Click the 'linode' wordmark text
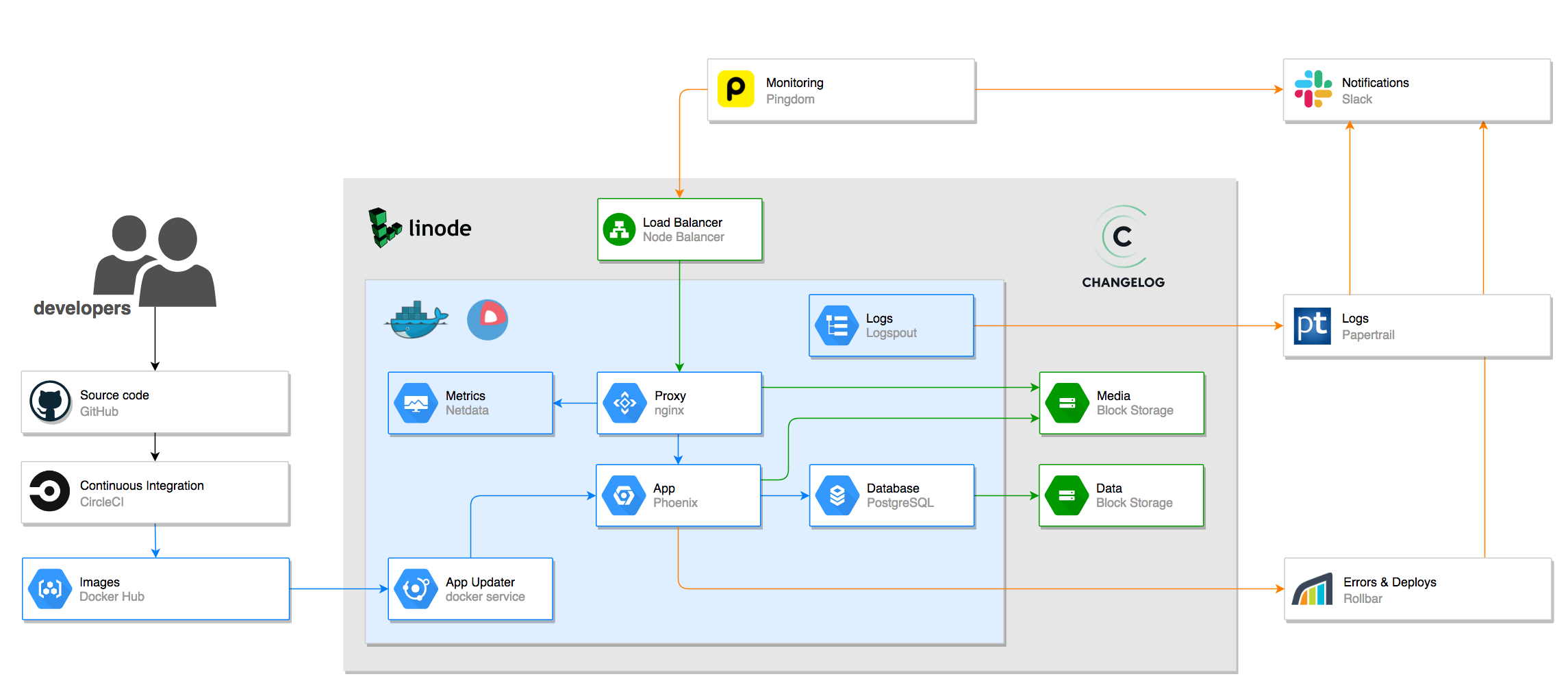 tap(440, 228)
